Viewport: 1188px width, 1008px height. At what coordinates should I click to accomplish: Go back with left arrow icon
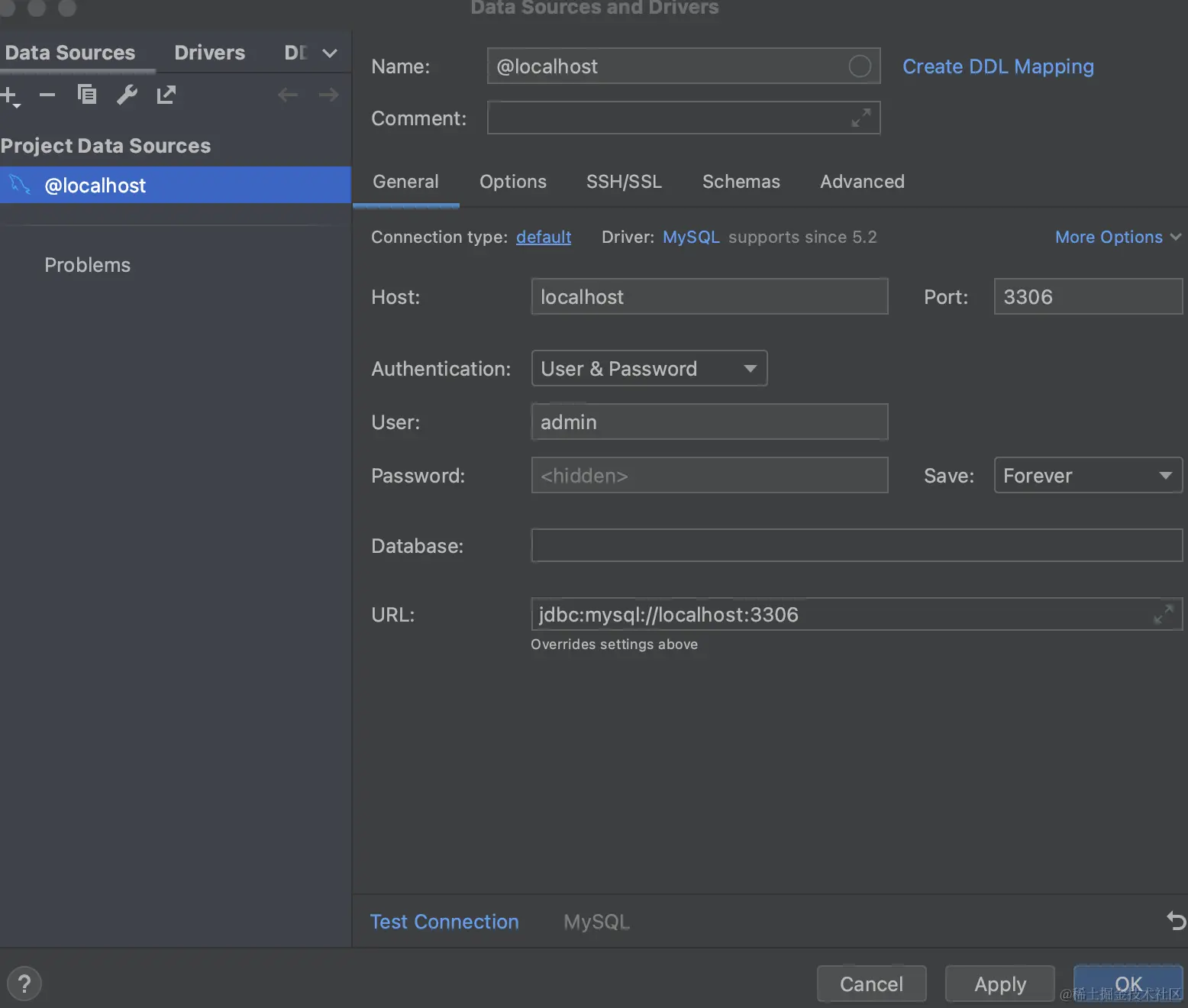click(x=288, y=95)
